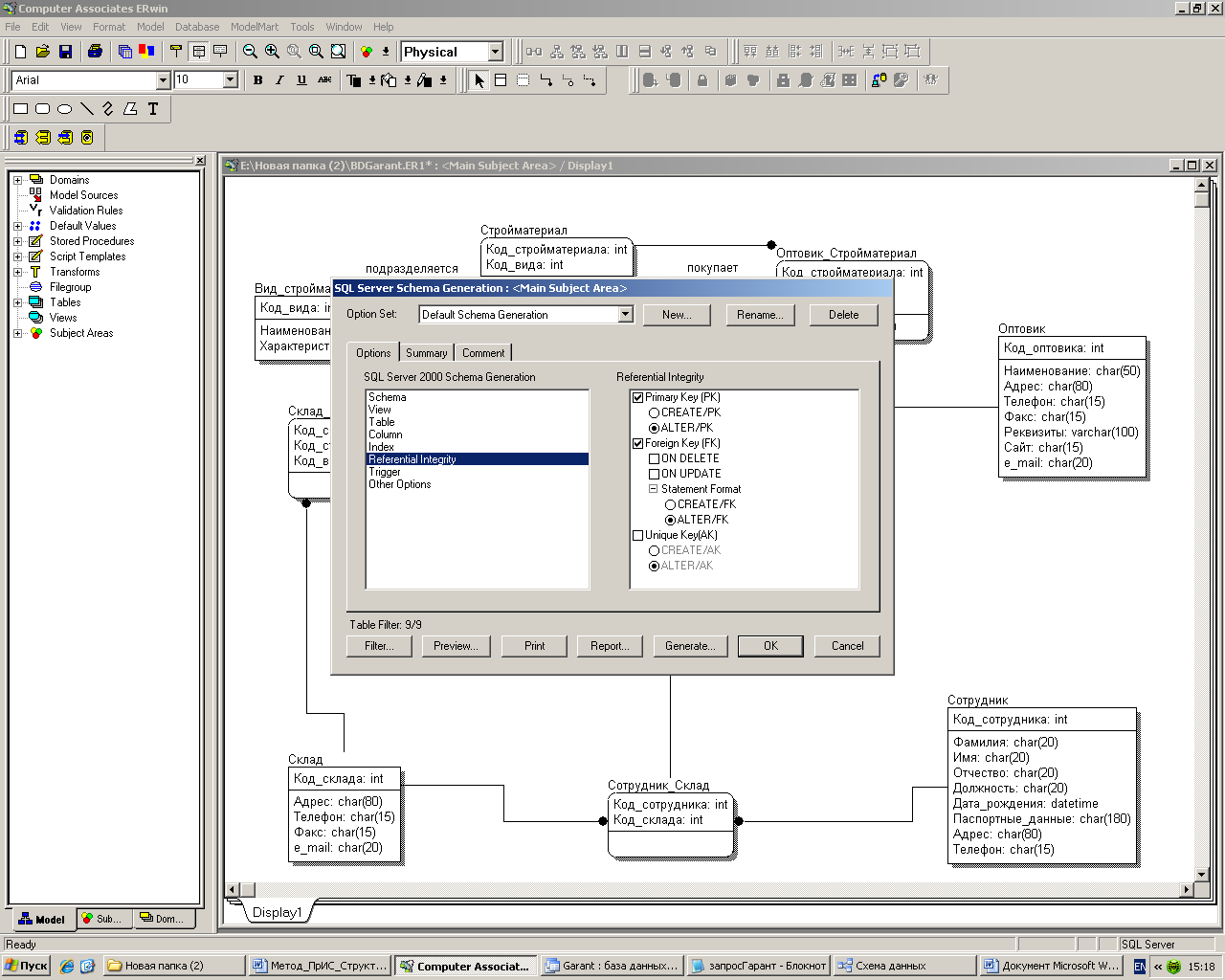1225x980 pixels.
Task: Toggle underline text formatting
Action: pos(301,80)
